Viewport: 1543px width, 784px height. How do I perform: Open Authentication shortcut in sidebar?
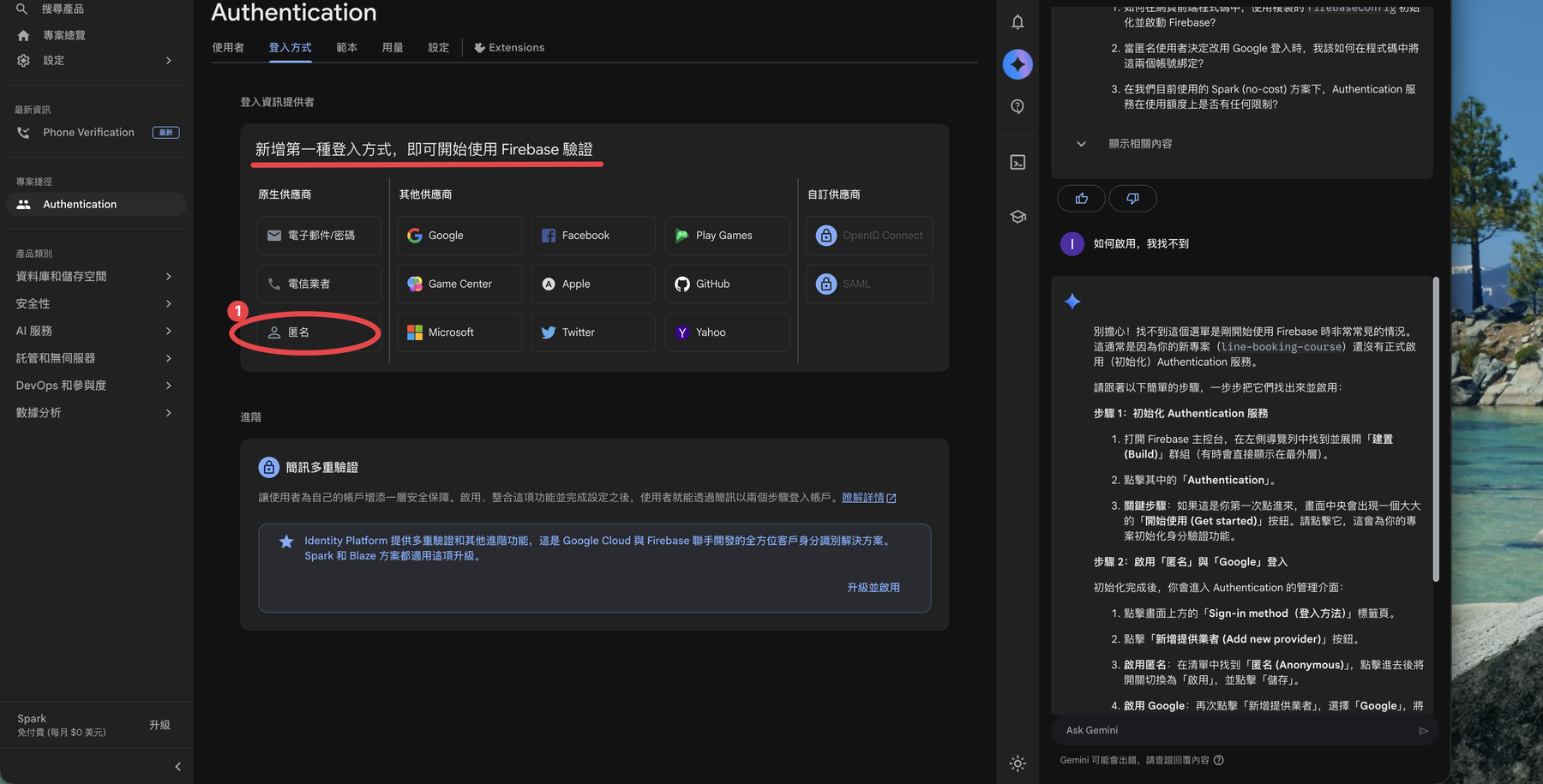(x=96, y=204)
